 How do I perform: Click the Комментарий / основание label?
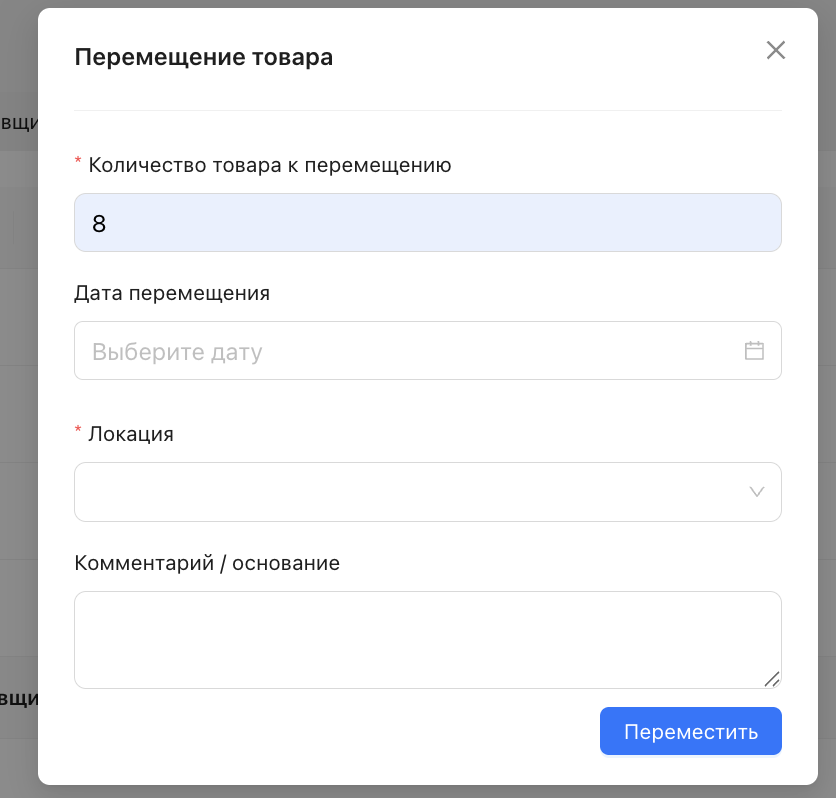pos(207,563)
